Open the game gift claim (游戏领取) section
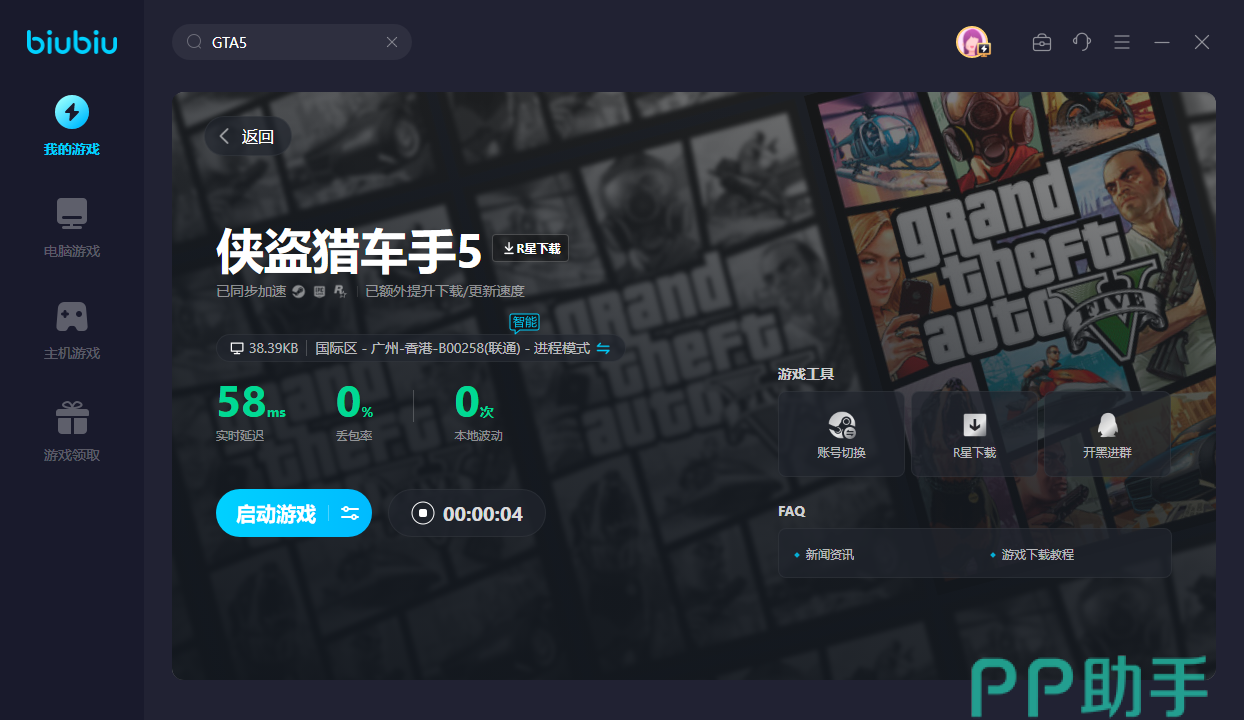 [x=71, y=432]
